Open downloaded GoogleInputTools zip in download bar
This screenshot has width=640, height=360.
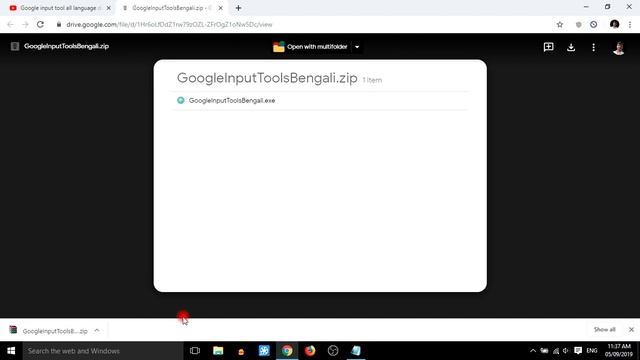[48, 331]
